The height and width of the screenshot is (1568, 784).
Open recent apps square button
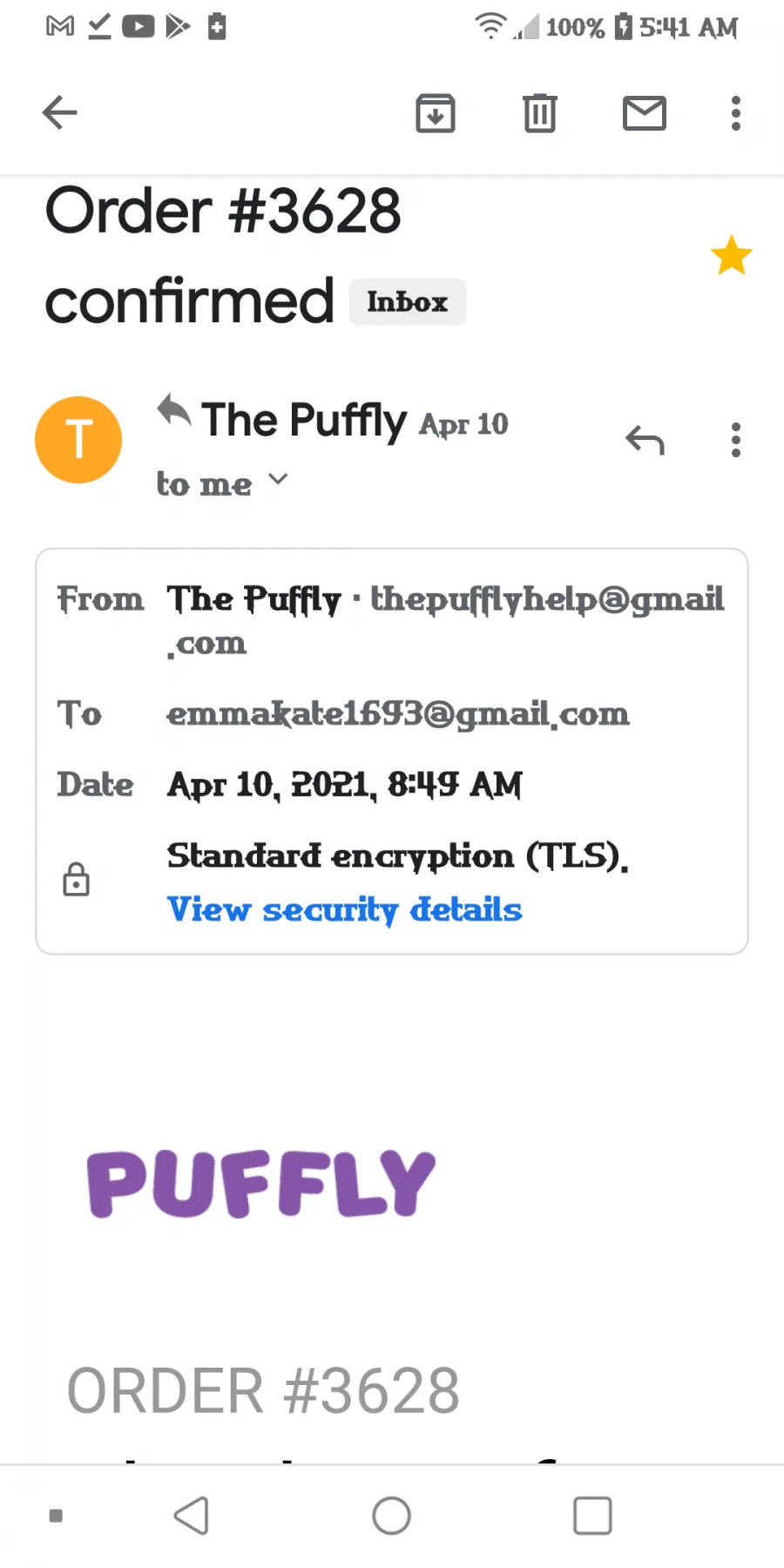[x=592, y=1516]
